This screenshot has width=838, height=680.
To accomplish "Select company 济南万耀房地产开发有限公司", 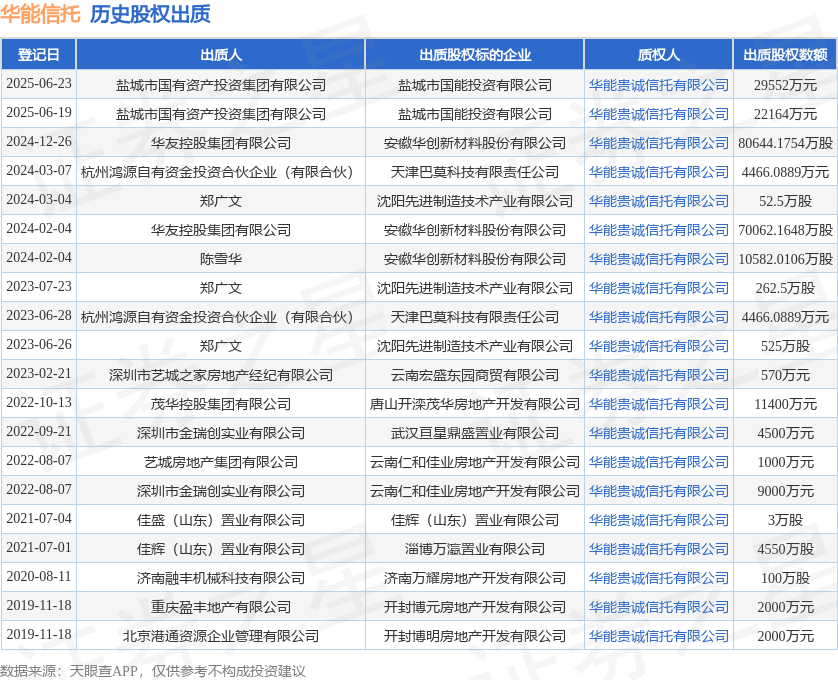I will (x=475, y=578).
